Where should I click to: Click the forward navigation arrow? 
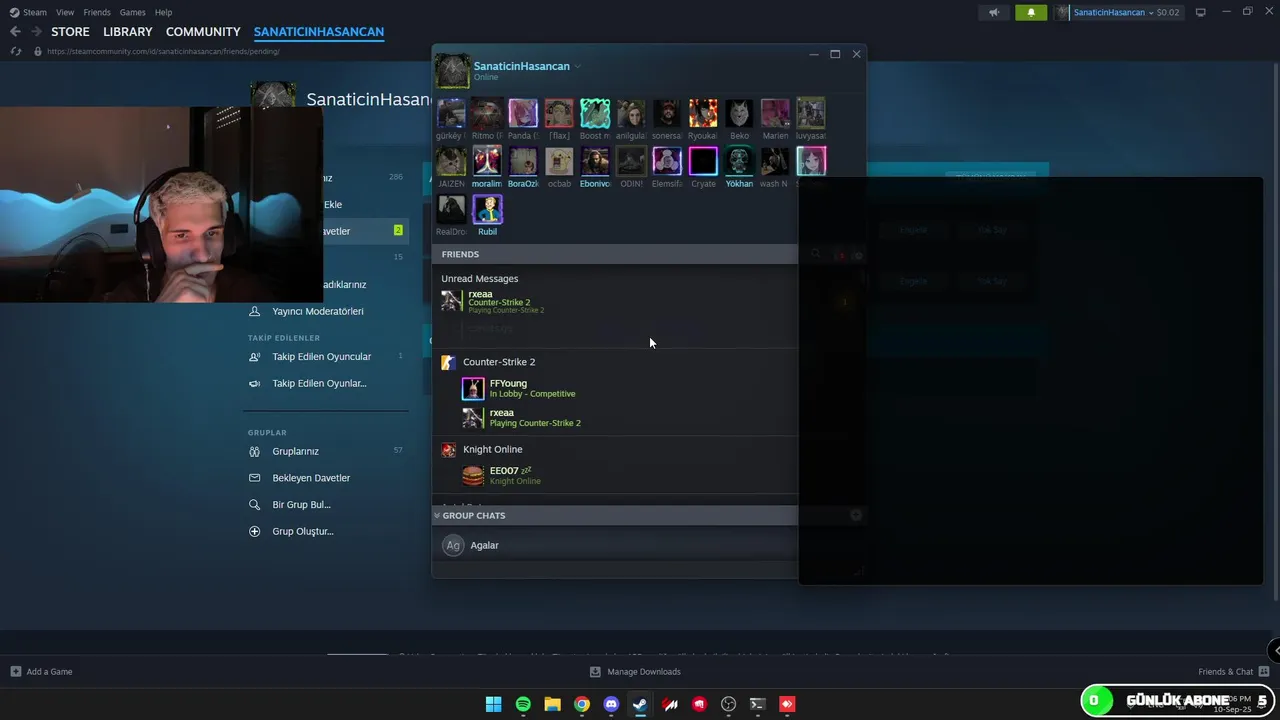click(36, 32)
